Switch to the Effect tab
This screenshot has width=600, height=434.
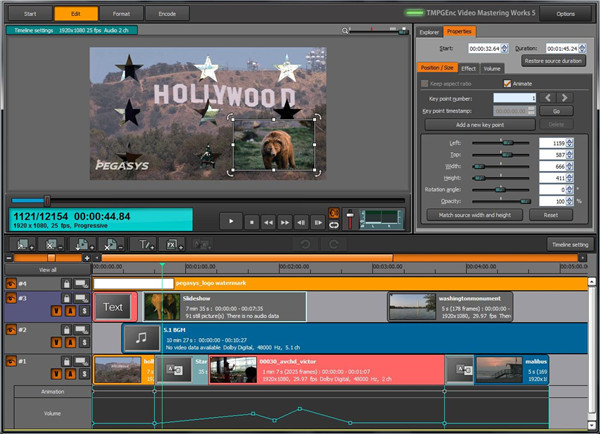tap(468, 68)
